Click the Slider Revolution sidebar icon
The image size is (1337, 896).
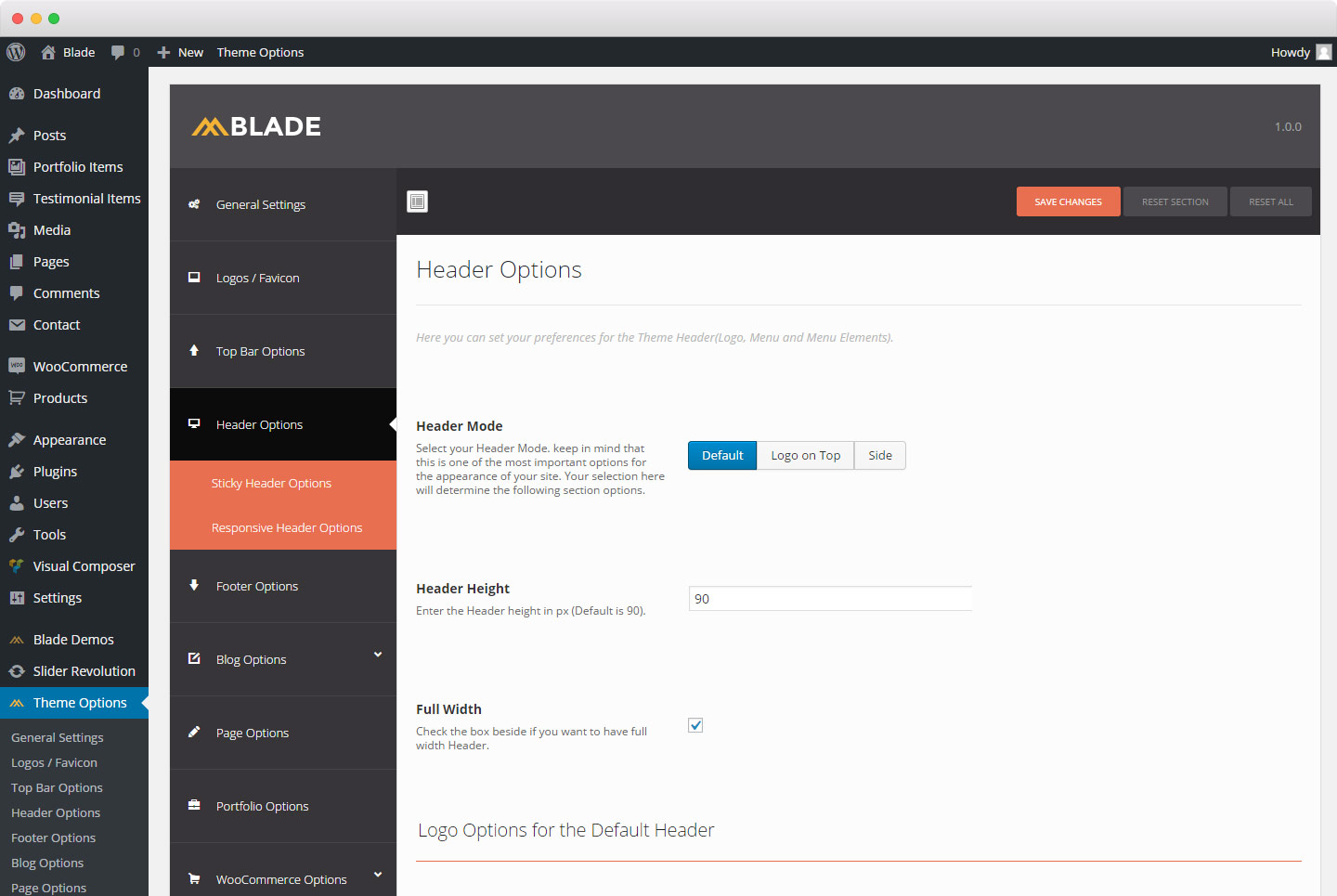17,671
